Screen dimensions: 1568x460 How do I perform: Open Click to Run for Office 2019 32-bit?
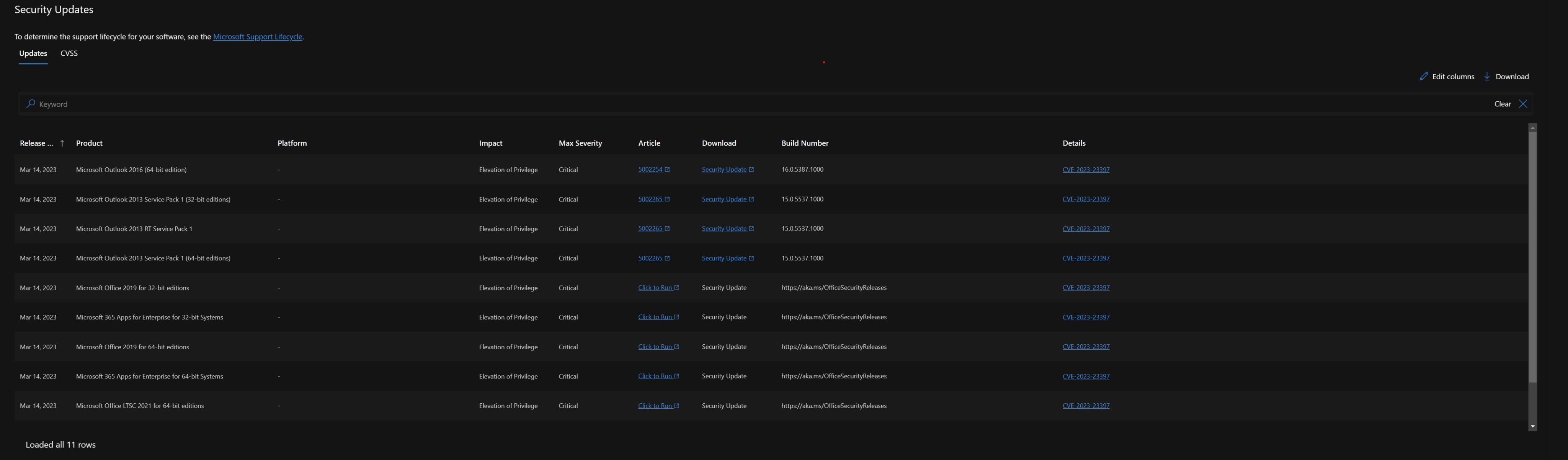655,288
